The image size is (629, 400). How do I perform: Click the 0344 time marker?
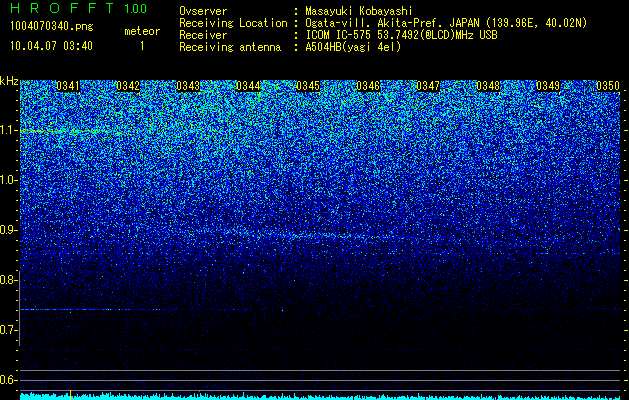coord(248,86)
